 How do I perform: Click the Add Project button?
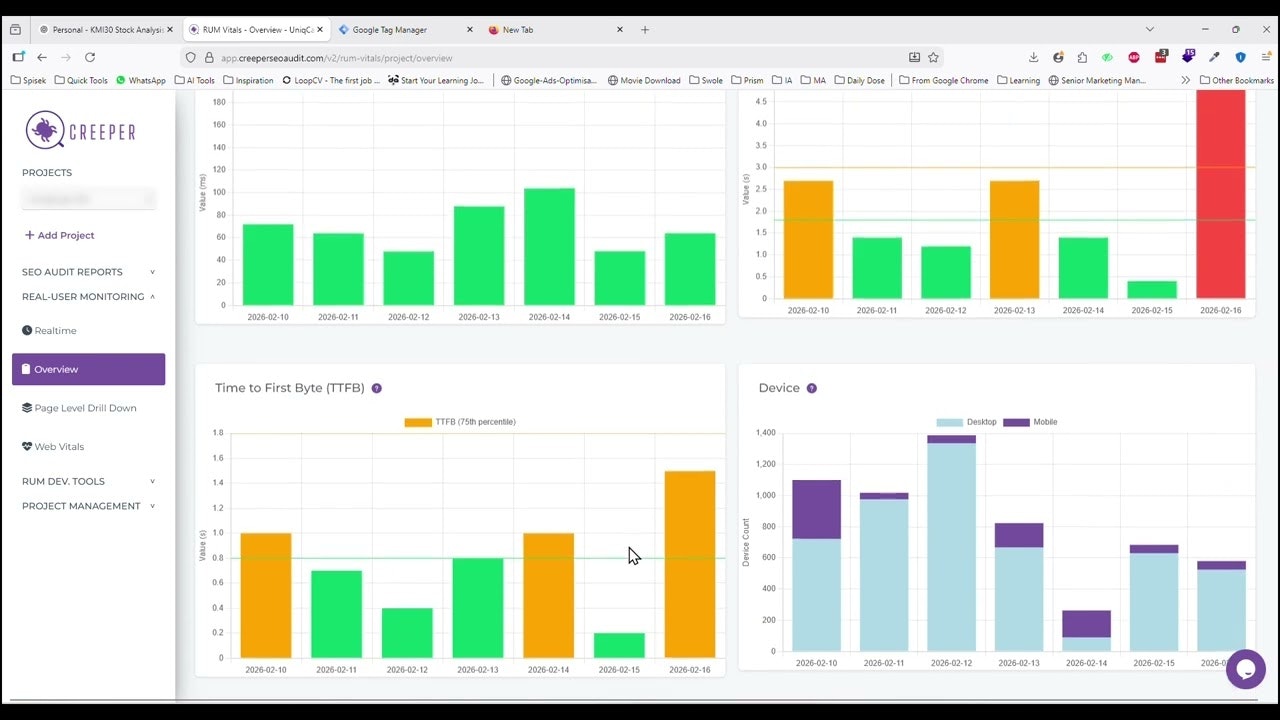click(59, 235)
